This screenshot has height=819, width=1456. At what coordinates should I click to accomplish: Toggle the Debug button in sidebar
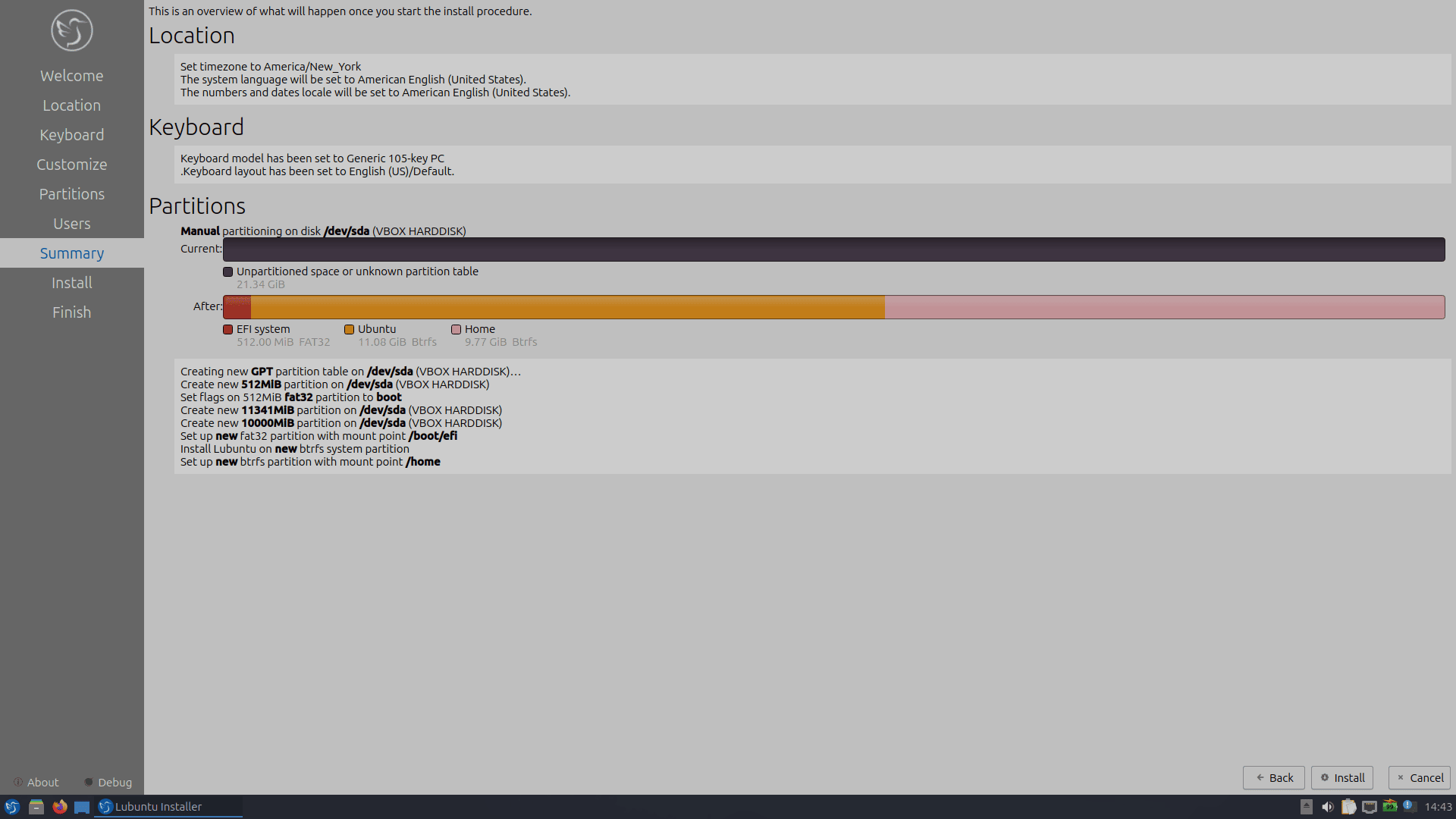[108, 782]
